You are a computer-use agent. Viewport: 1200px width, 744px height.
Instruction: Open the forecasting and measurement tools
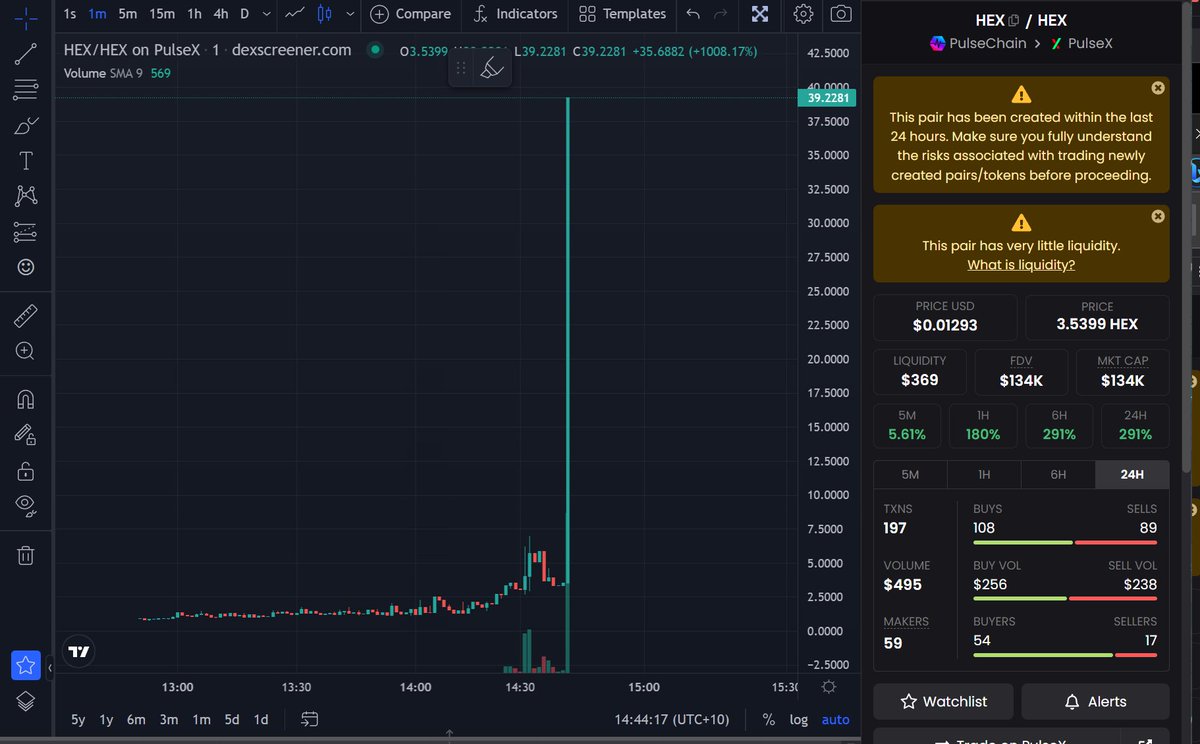click(x=26, y=232)
